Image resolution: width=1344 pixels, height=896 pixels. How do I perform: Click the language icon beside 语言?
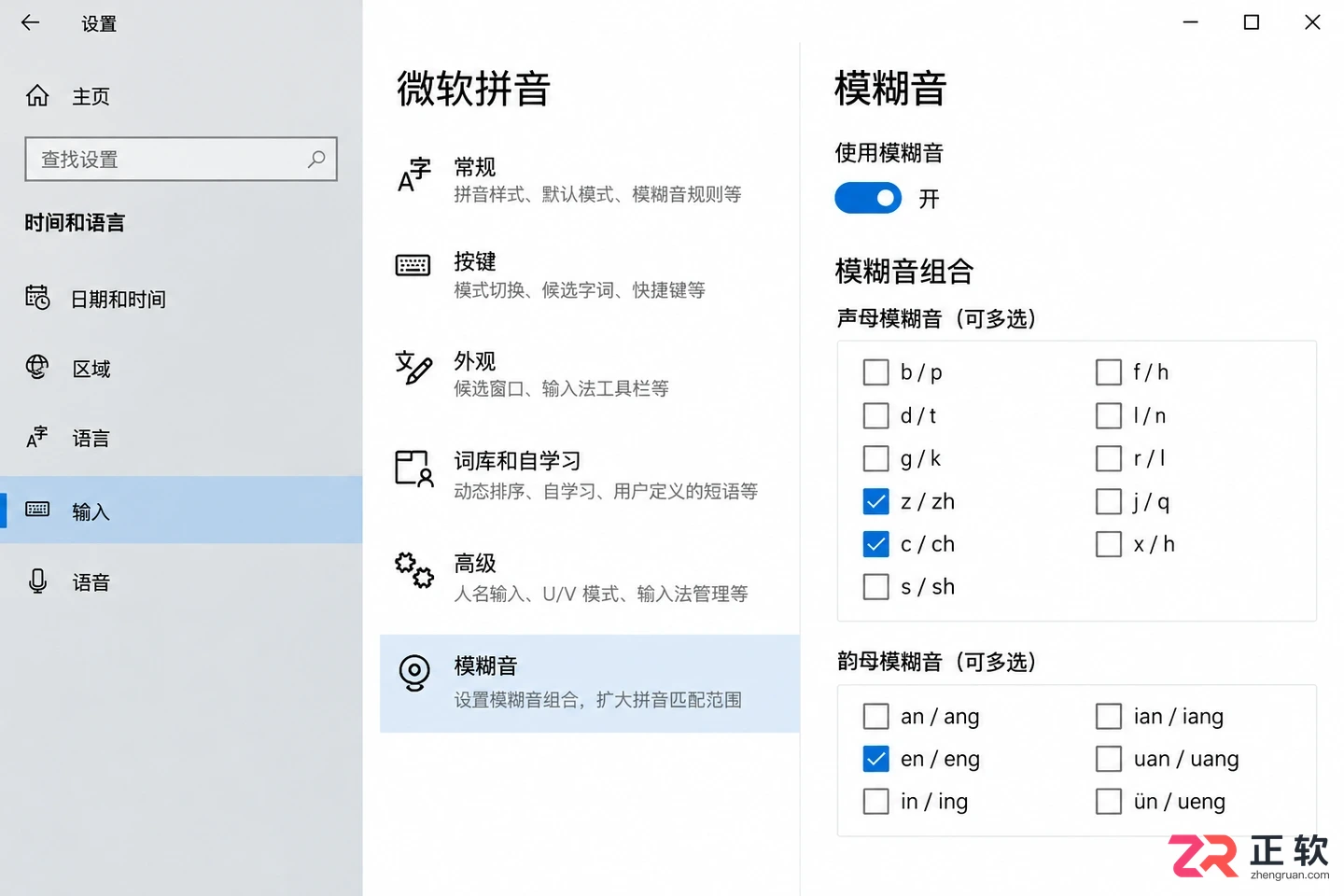pos(37,437)
